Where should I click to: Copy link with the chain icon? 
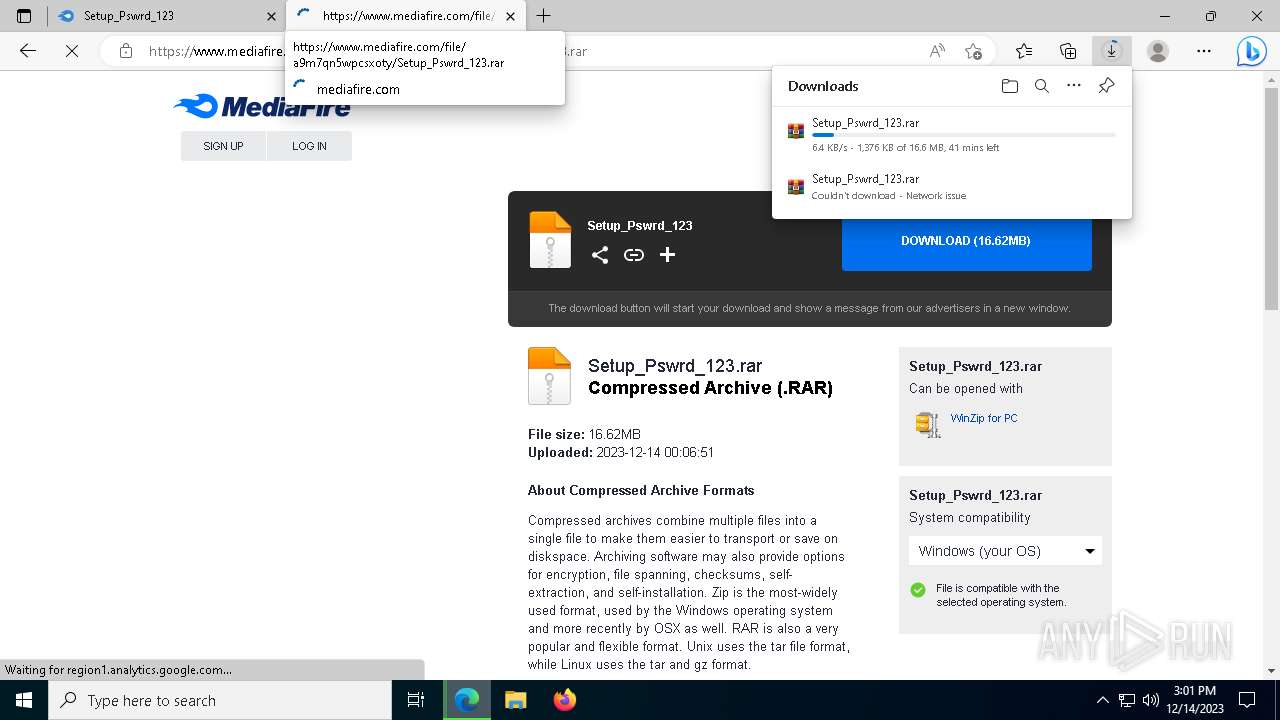[x=634, y=255]
